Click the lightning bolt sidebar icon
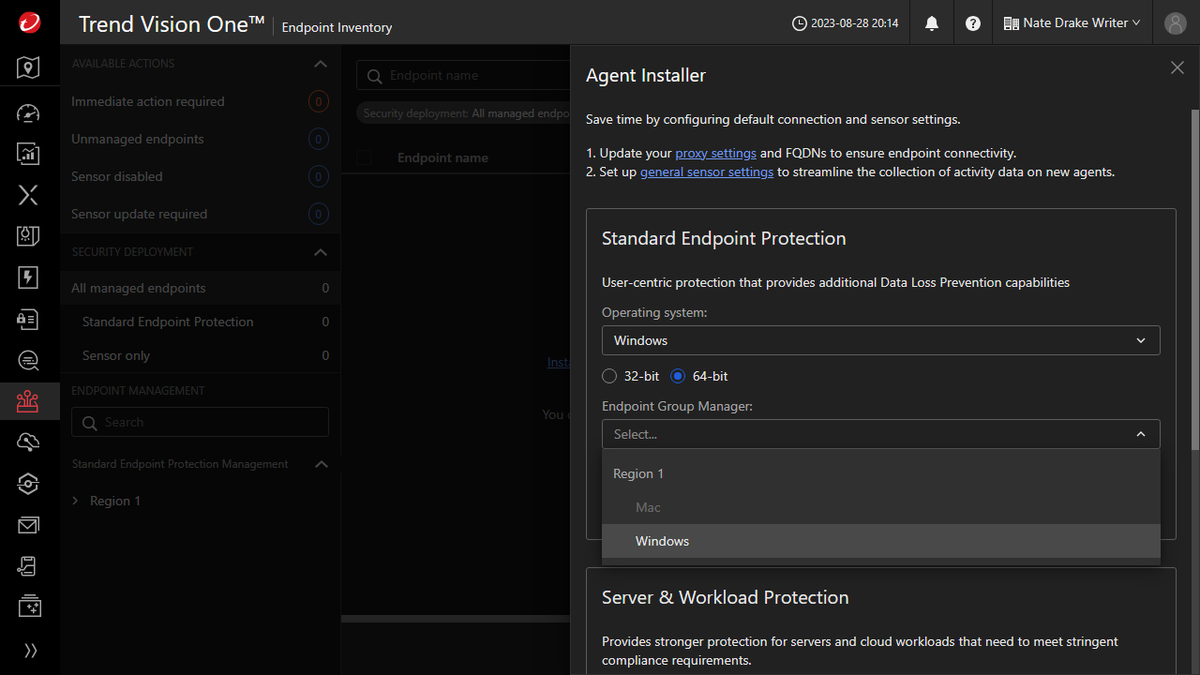The image size is (1200, 675). click(x=28, y=277)
